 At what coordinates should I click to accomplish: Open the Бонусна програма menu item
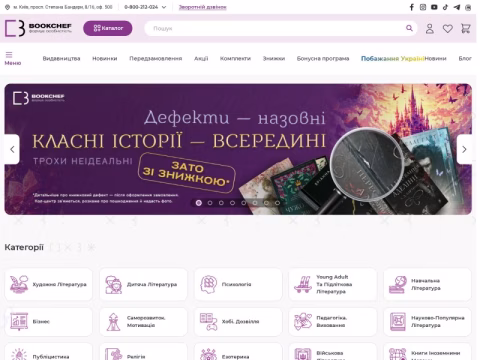[x=323, y=59]
